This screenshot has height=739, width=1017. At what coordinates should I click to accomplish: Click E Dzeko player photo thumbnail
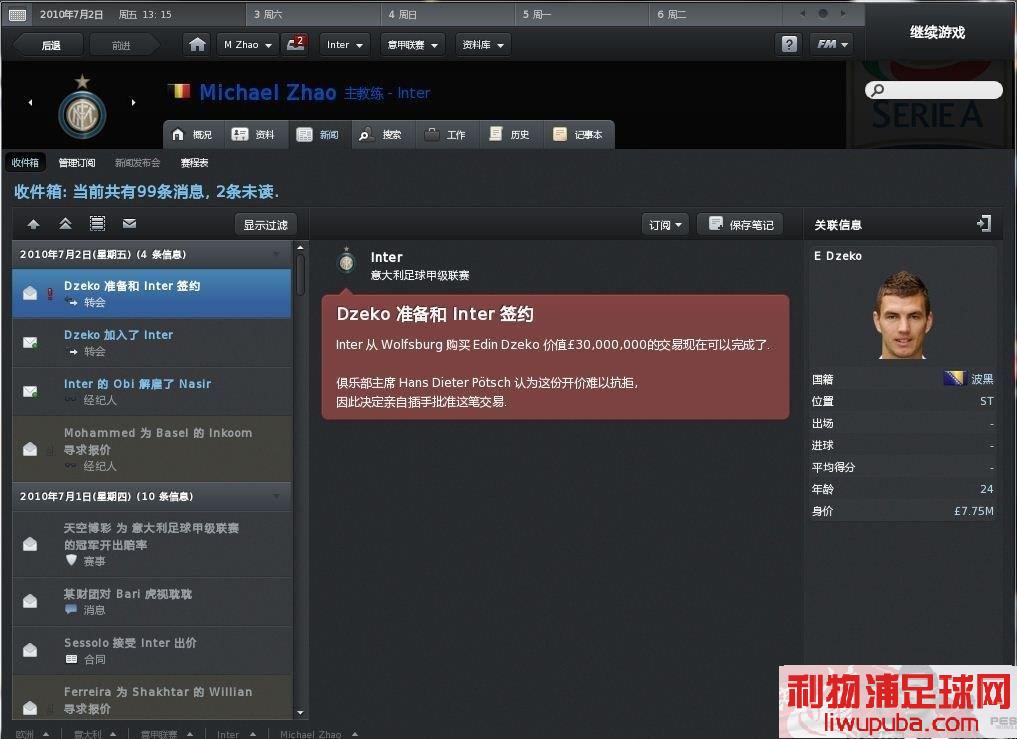click(903, 315)
